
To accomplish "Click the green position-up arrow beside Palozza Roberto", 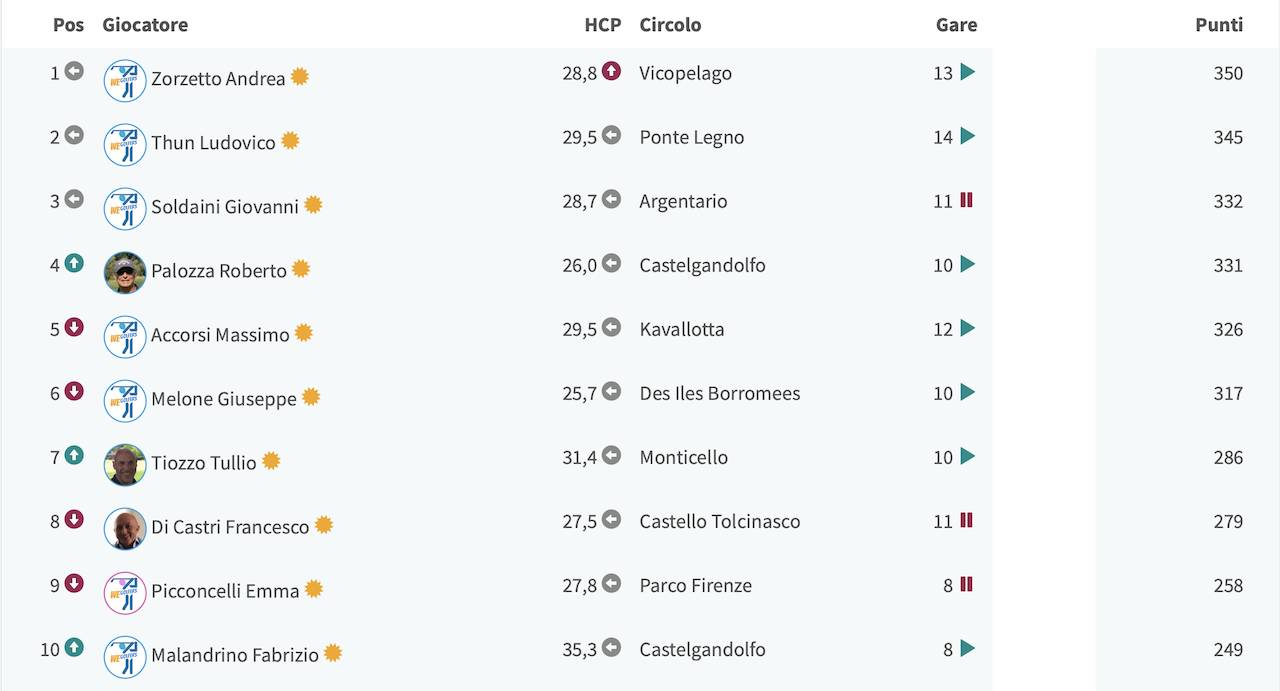I will tap(74, 263).
